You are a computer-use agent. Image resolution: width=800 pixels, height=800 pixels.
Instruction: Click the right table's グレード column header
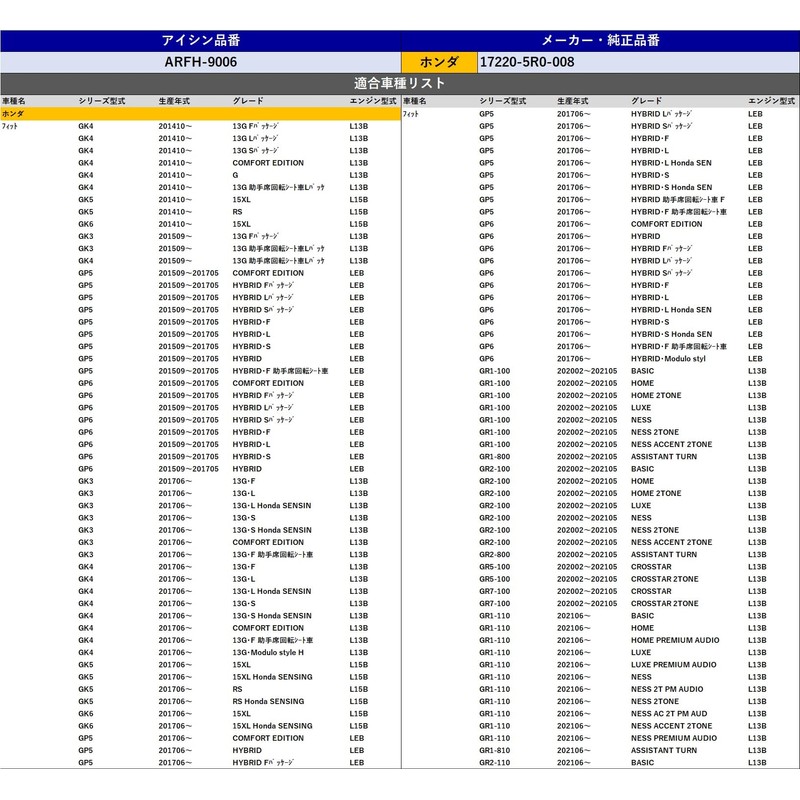click(646, 102)
